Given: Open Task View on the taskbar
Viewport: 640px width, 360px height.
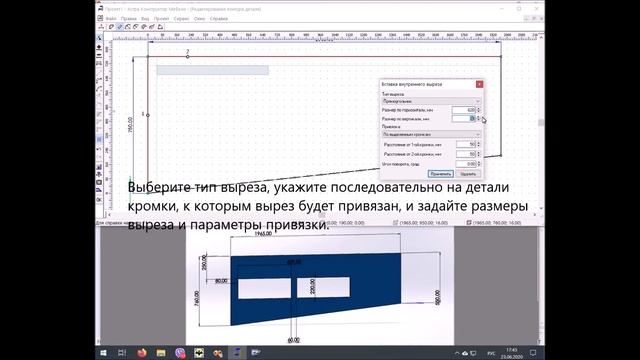Looking at the screenshot, I should [x=122, y=353].
